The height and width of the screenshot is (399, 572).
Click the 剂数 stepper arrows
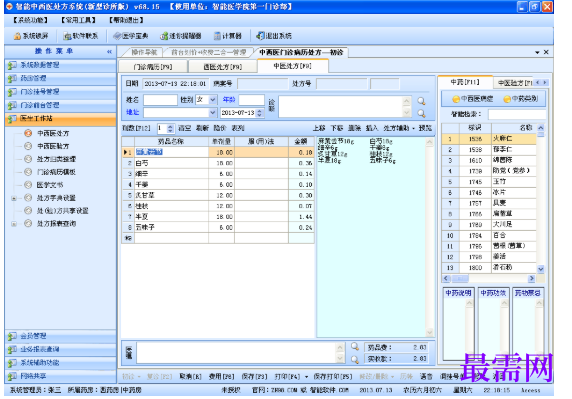point(170,128)
